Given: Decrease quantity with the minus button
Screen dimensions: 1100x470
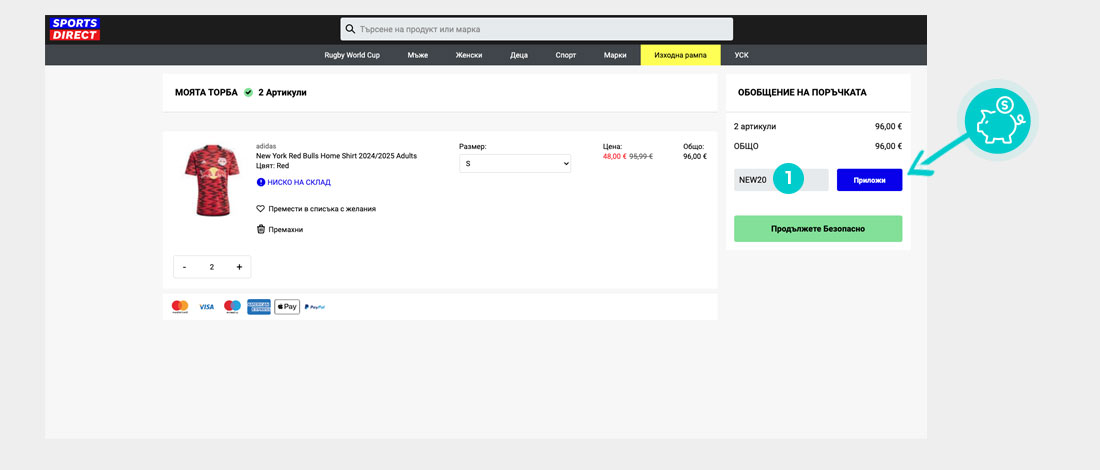Looking at the screenshot, I should click(x=184, y=267).
